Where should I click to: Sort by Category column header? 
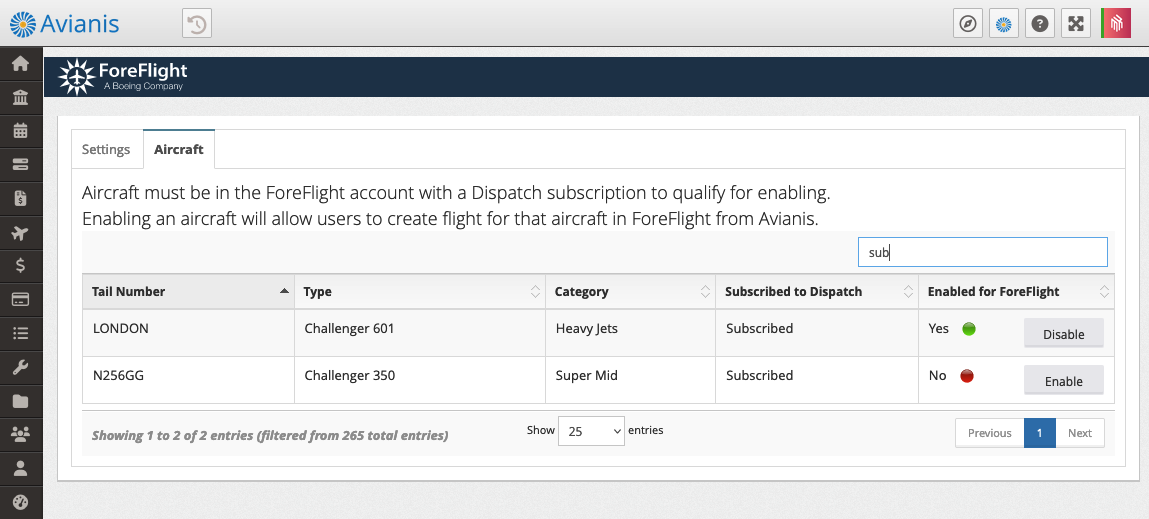pos(630,291)
